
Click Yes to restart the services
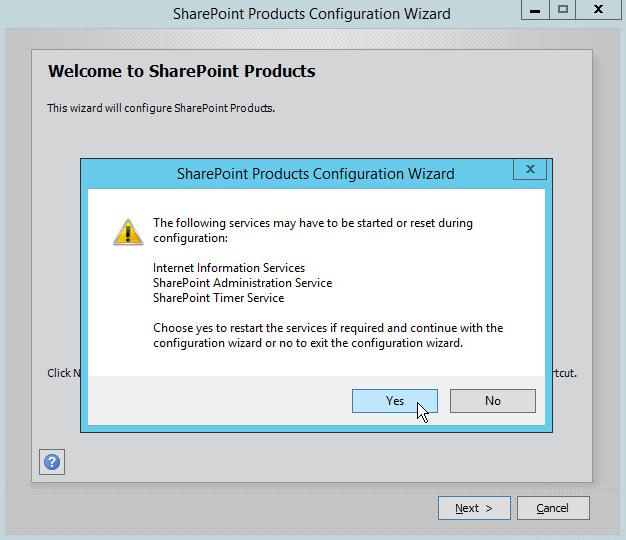click(x=394, y=401)
